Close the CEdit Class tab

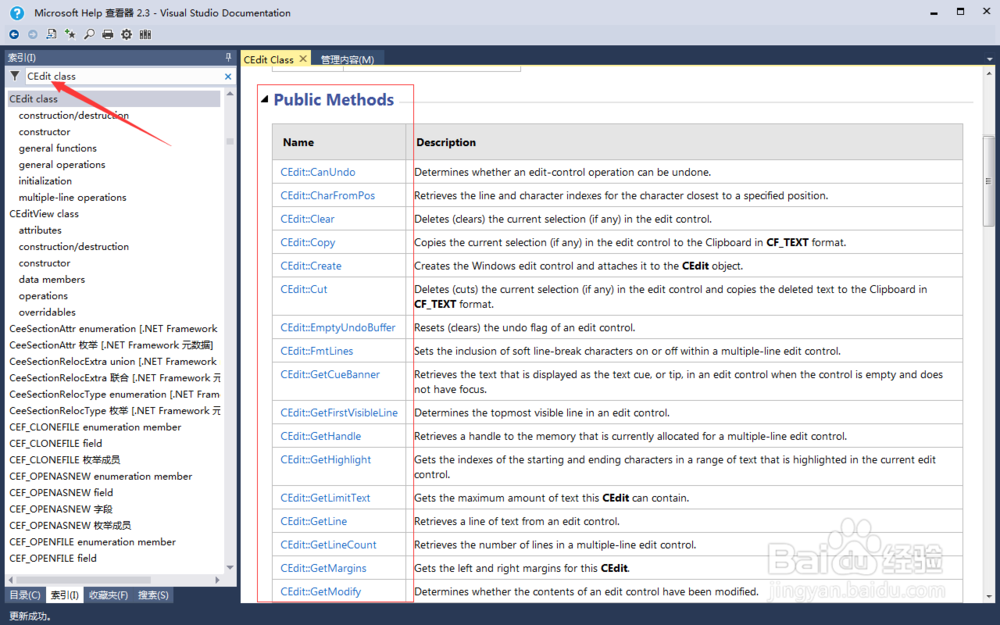[303, 59]
